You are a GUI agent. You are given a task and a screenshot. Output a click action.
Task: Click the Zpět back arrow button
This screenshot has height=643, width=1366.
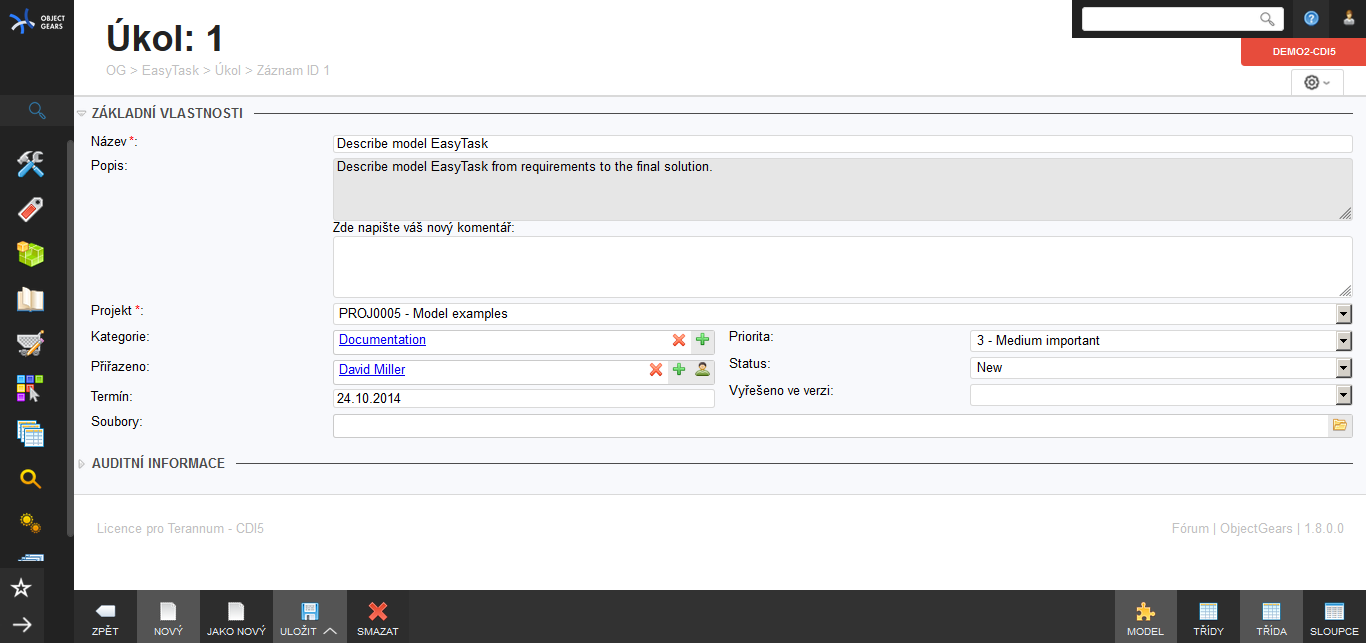105,616
